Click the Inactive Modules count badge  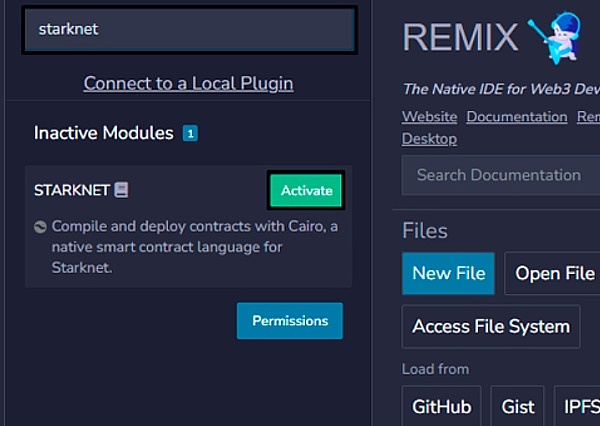[190, 133]
